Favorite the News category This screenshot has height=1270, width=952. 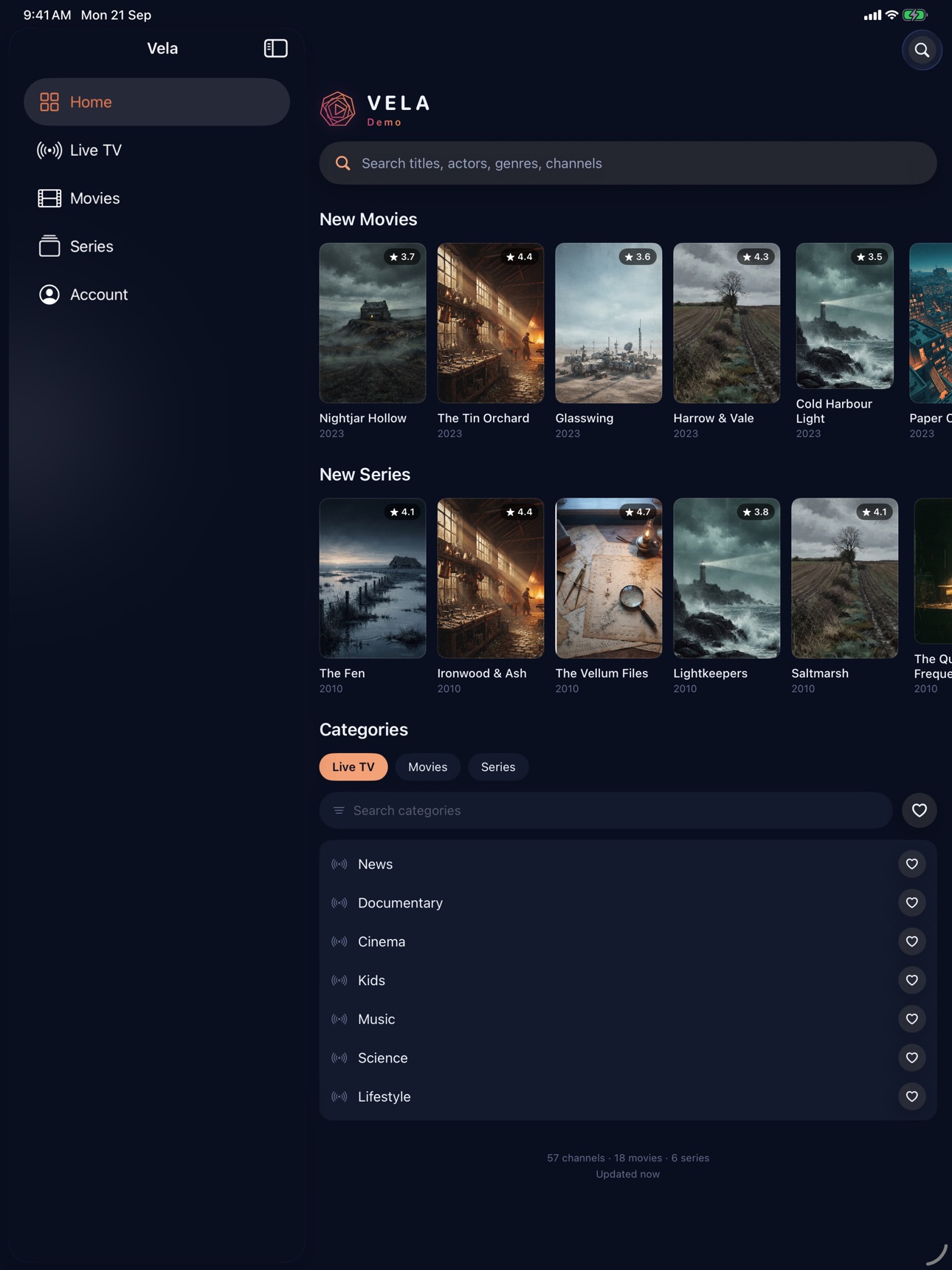pos(912,864)
